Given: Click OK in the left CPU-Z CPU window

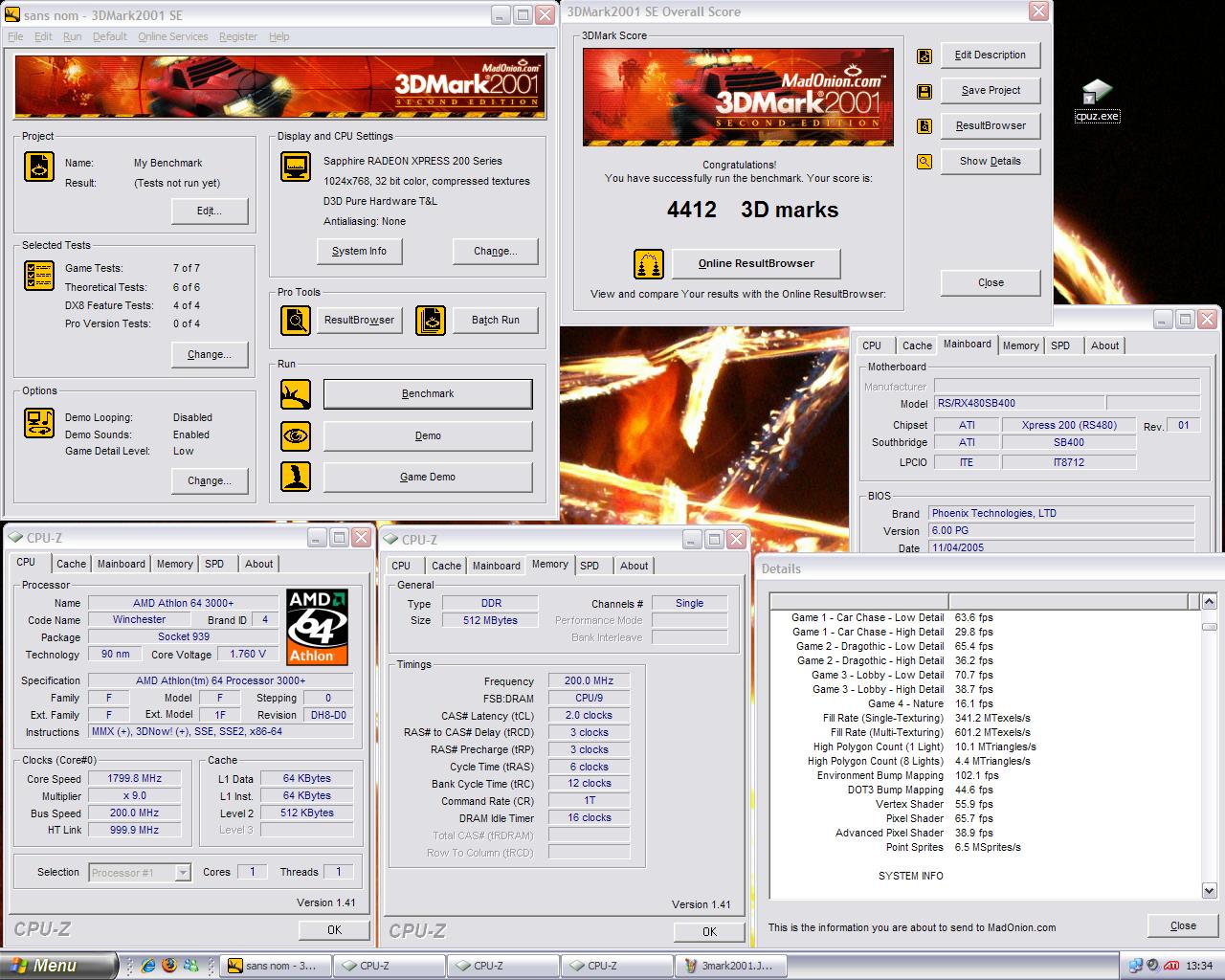Looking at the screenshot, I should point(334,929).
